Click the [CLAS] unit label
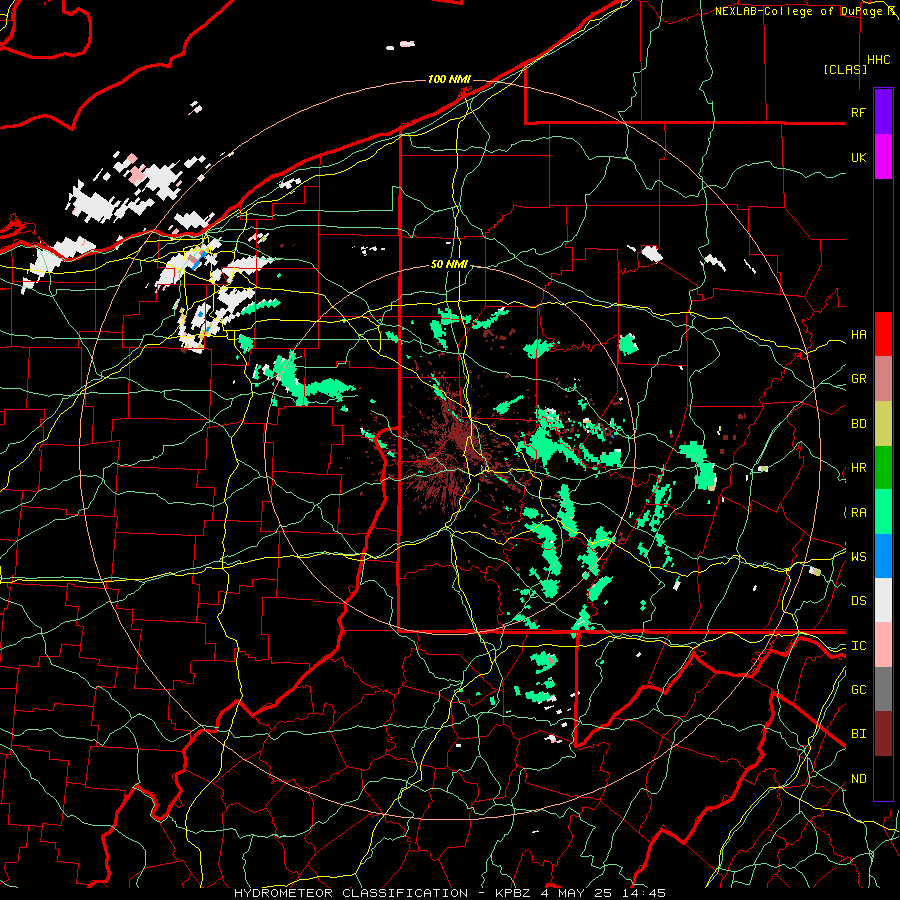The width and height of the screenshot is (900, 900). [x=845, y=69]
